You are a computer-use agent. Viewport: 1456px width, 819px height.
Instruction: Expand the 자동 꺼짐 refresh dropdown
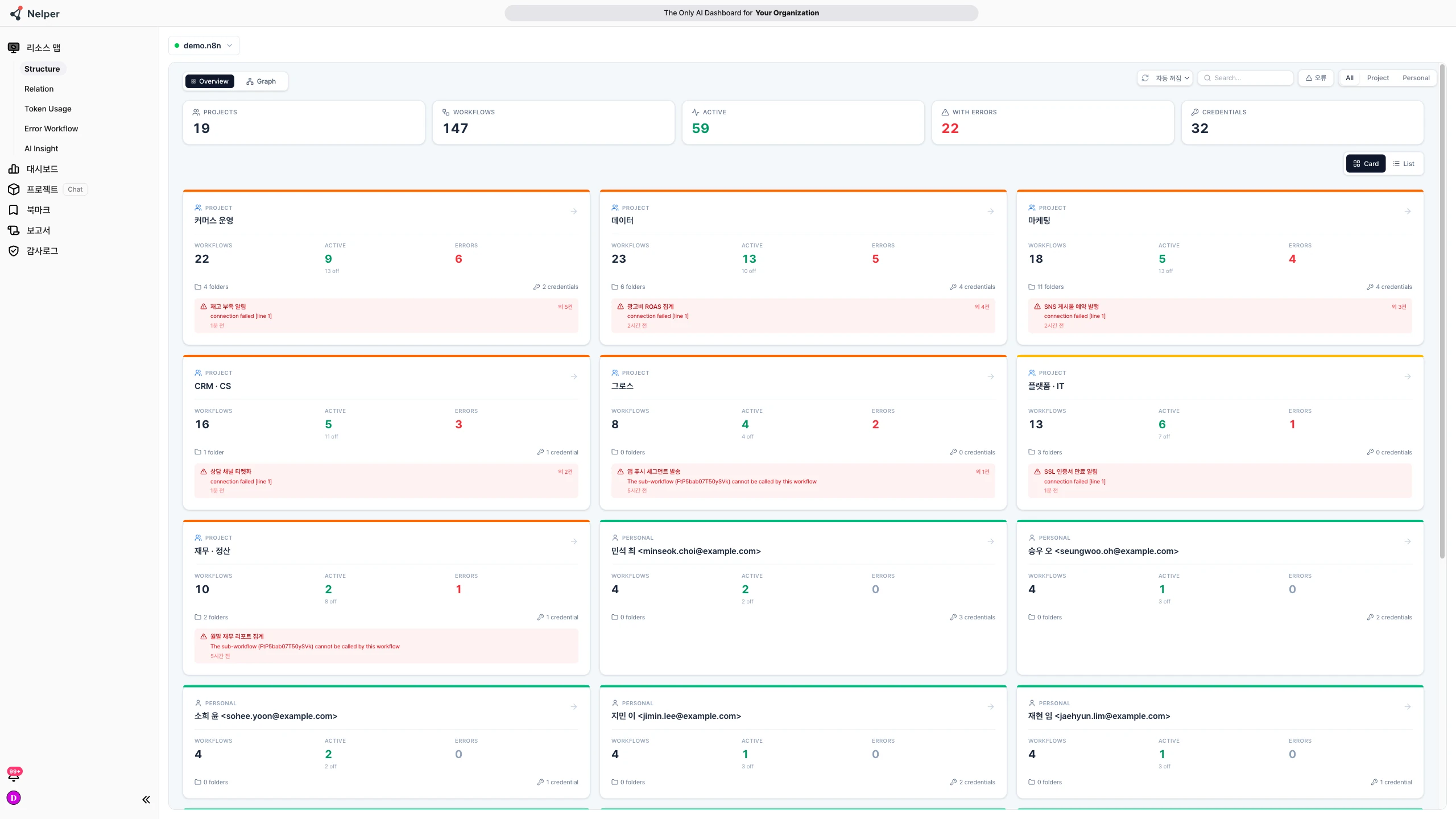coord(1165,78)
